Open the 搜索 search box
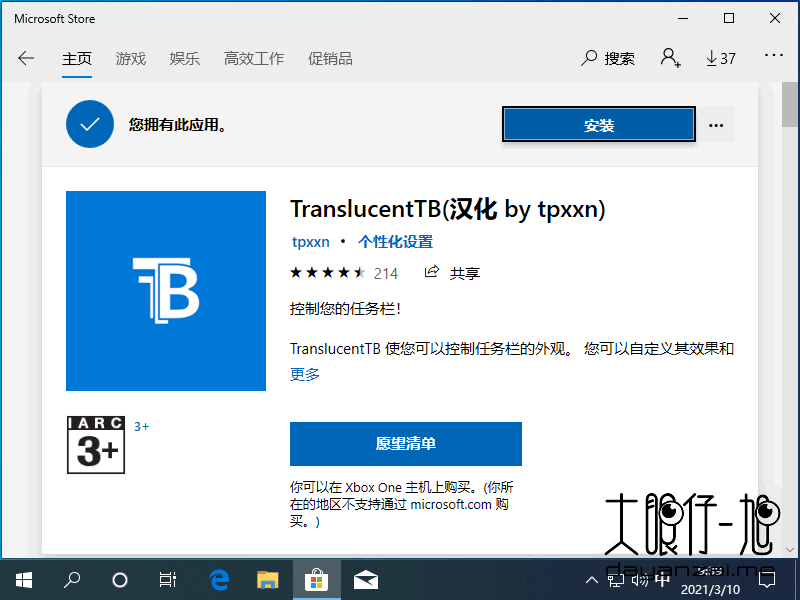Screen dimensions: 800x600 tap(608, 58)
